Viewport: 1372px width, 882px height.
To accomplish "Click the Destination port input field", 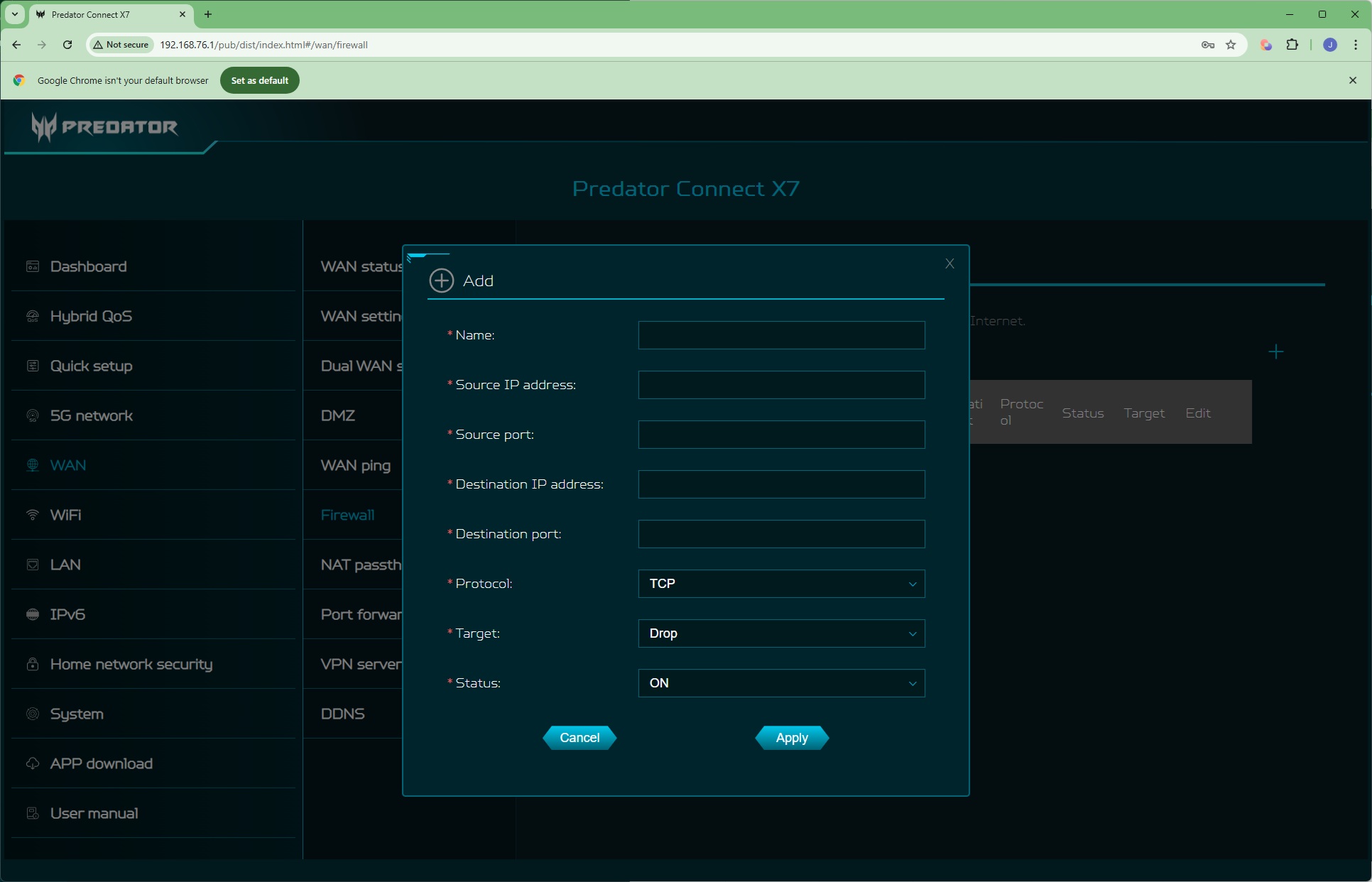I will click(x=781, y=534).
